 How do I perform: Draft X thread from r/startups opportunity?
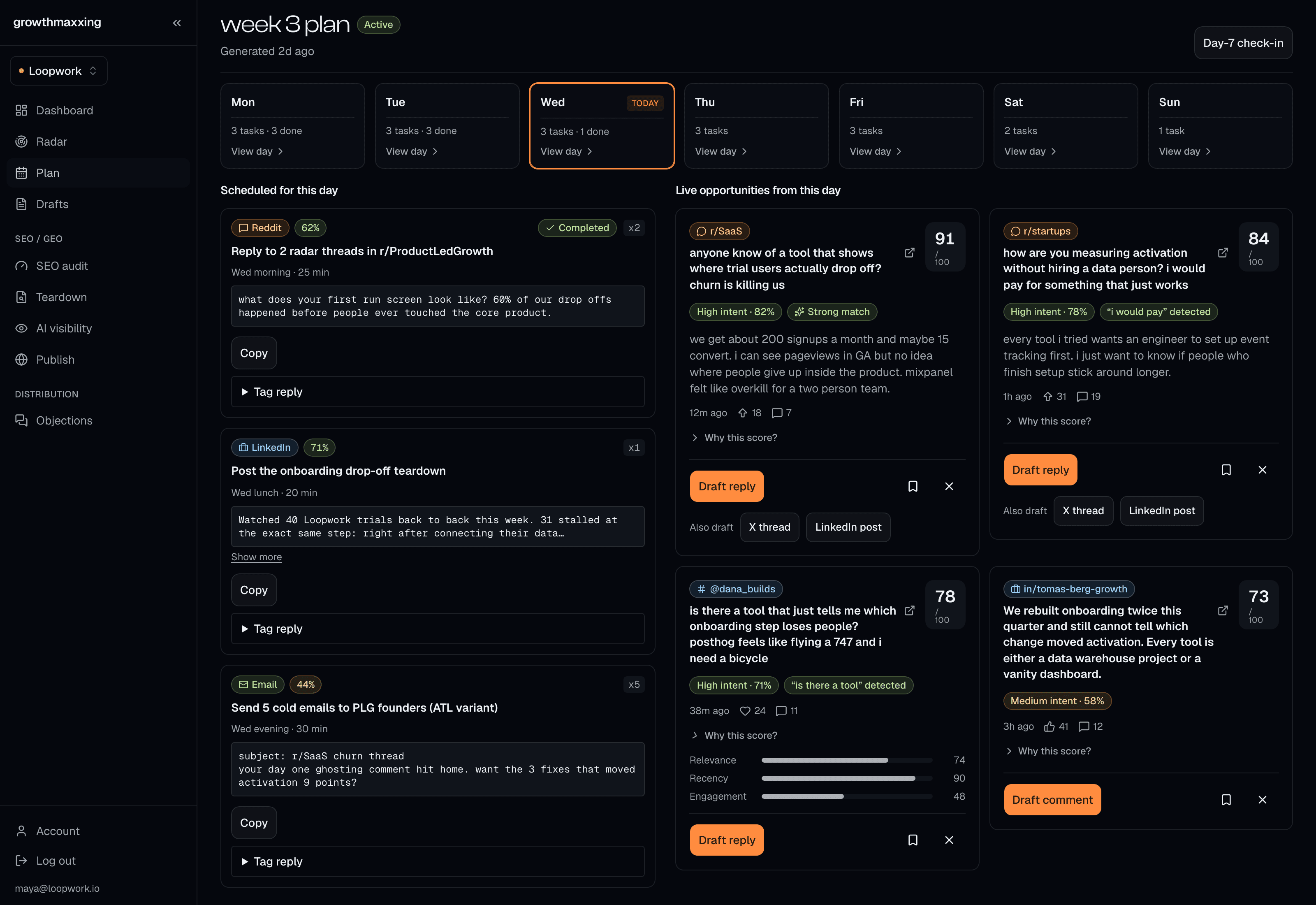(1083, 511)
